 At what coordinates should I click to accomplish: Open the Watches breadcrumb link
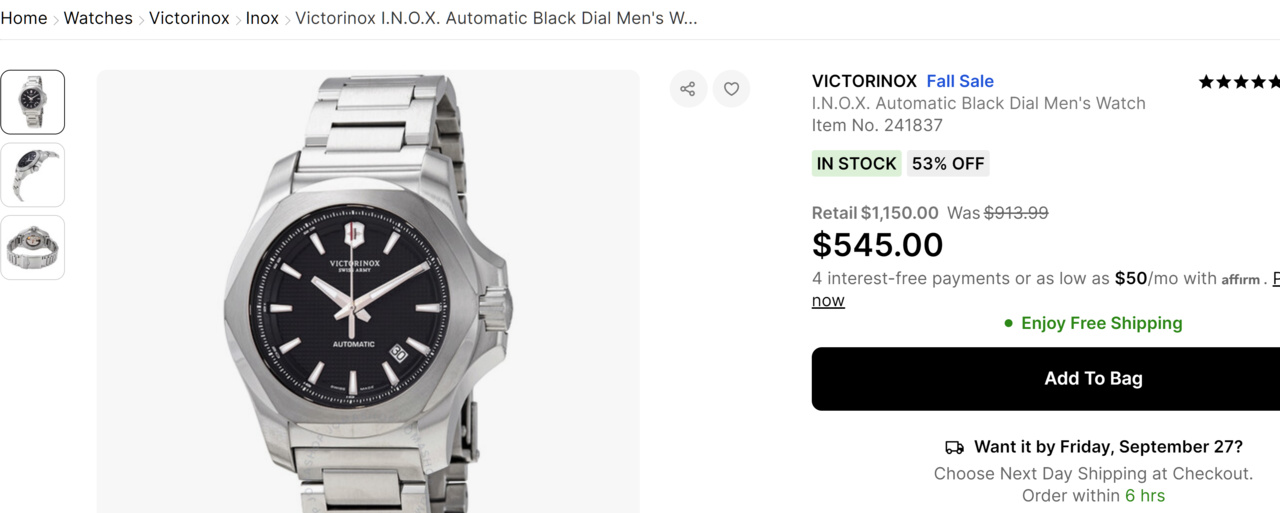(98, 19)
